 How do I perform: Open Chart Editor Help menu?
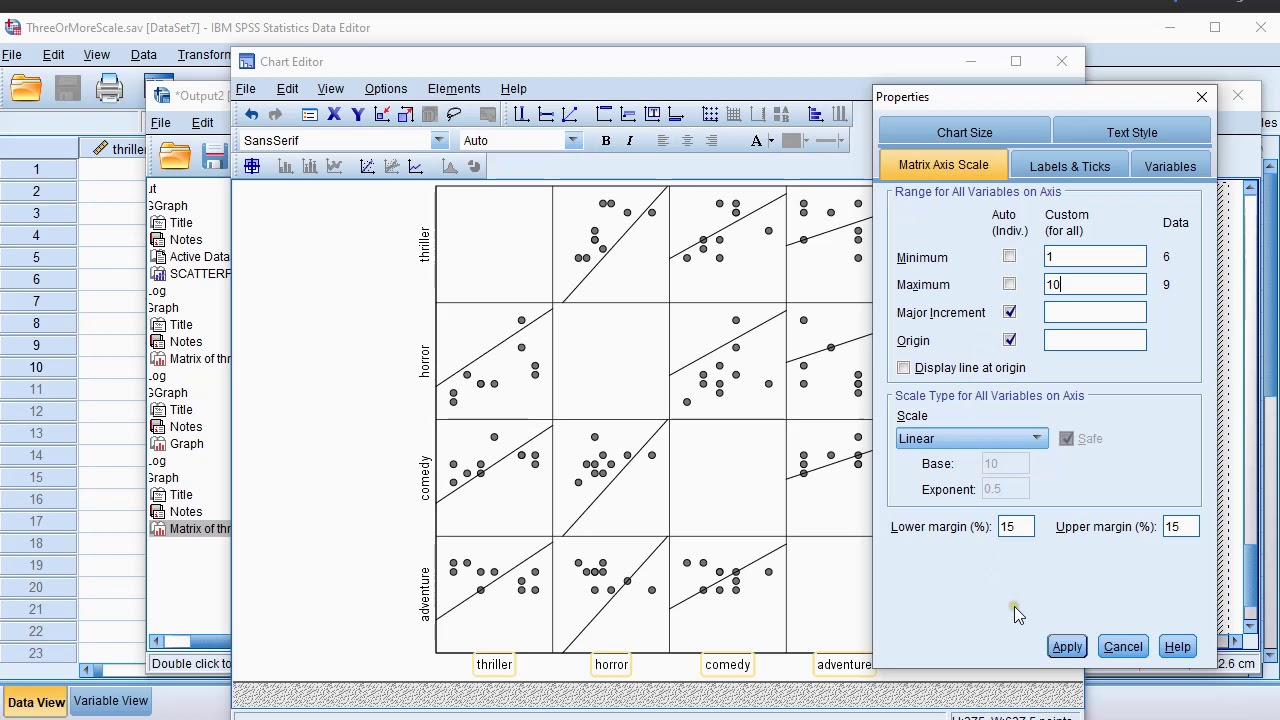click(x=513, y=89)
